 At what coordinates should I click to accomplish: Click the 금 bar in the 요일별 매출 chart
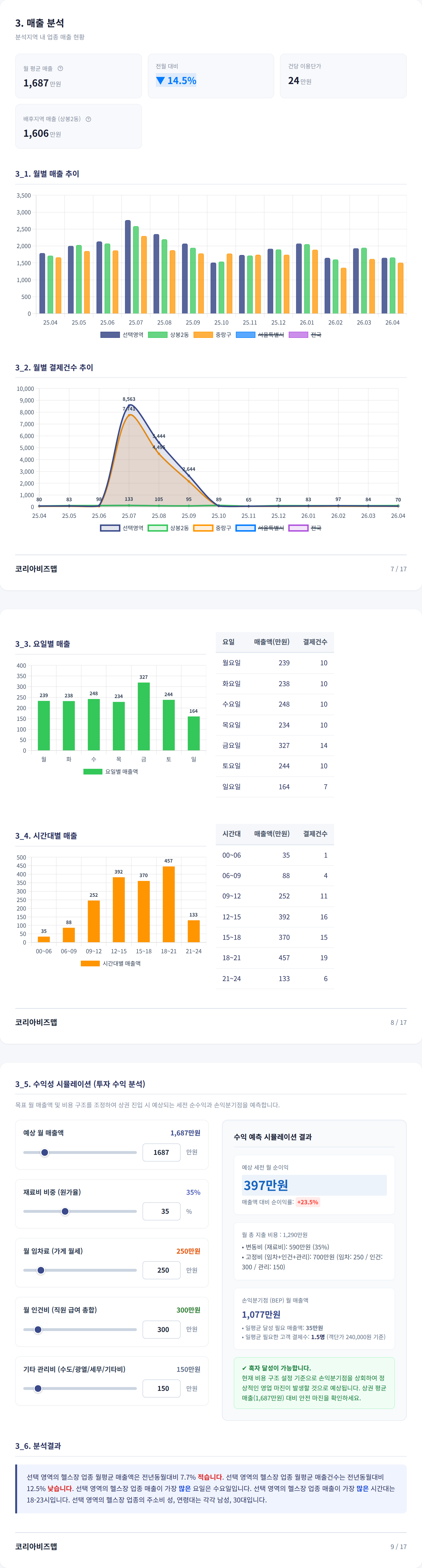pyautogui.click(x=144, y=716)
